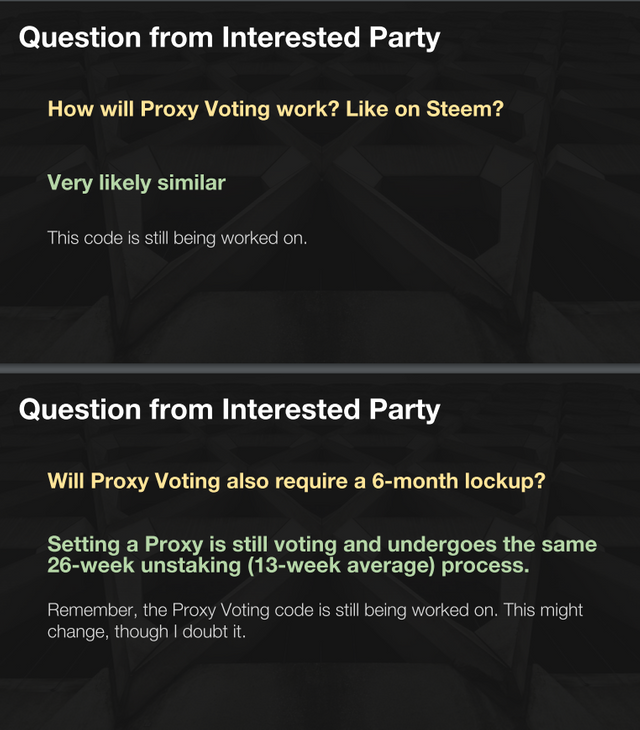The height and width of the screenshot is (730, 640).
Task: Click the first slide's "Question from Interested Party" heading
Action: 229,38
